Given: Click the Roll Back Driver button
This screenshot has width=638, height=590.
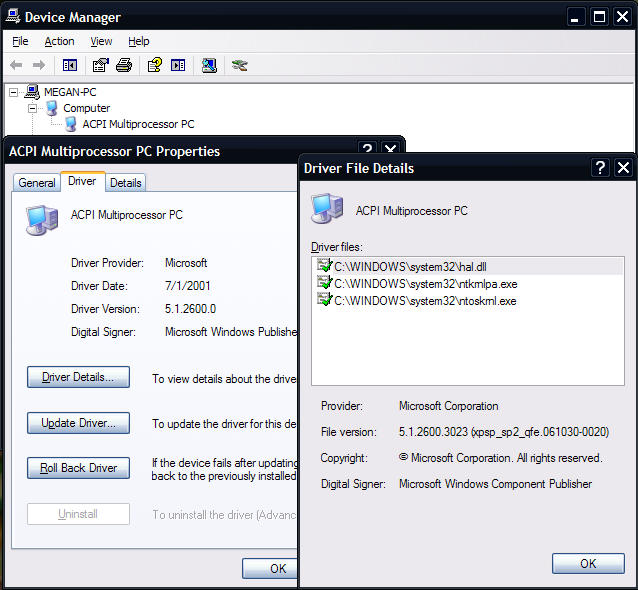Looking at the screenshot, I should [79, 468].
